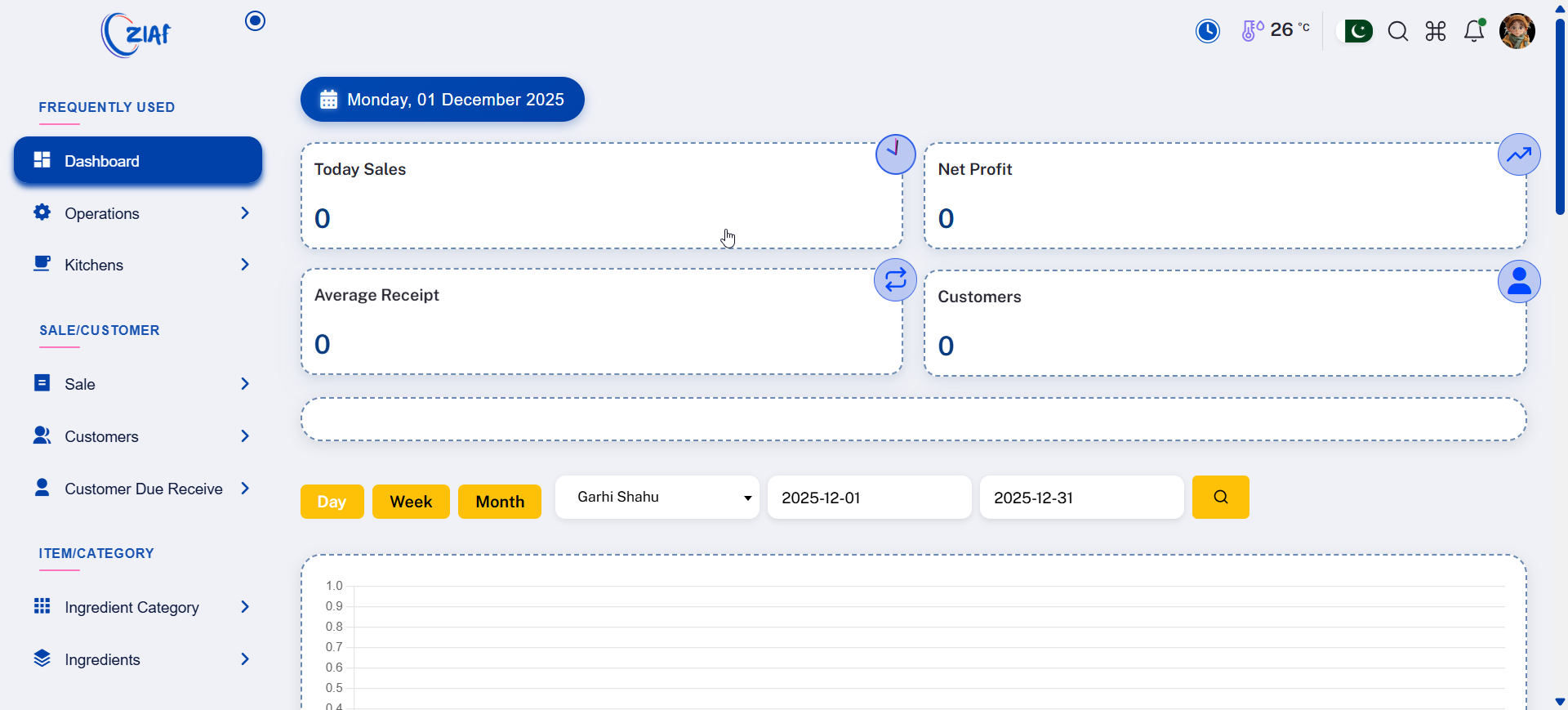The image size is (1568, 710).
Task: Select Dashboard in the sidebar
Action: pos(138,161)
